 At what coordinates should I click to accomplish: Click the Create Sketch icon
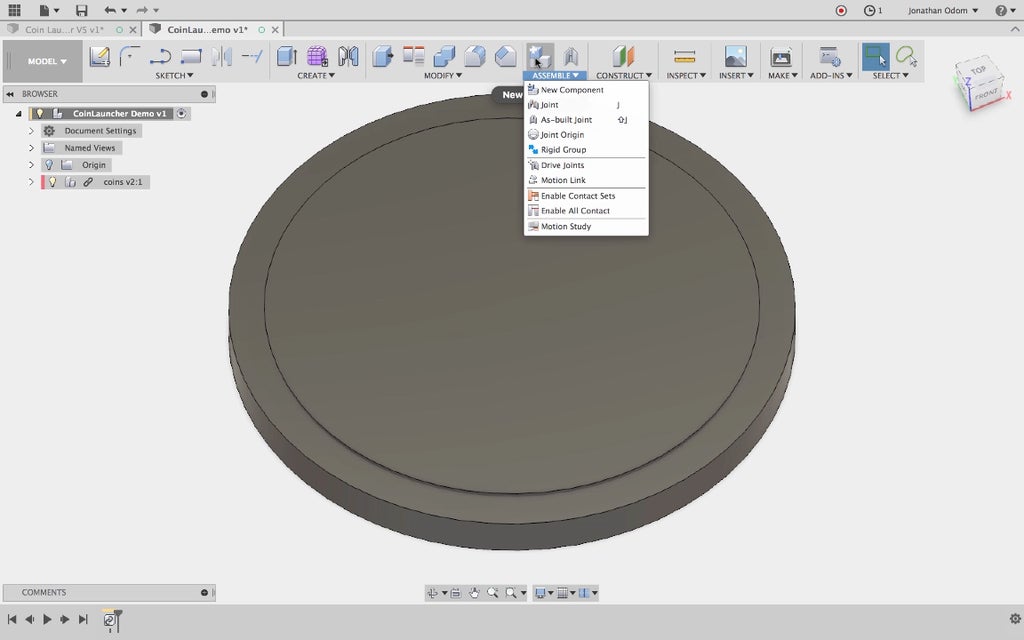coord(99,57)
